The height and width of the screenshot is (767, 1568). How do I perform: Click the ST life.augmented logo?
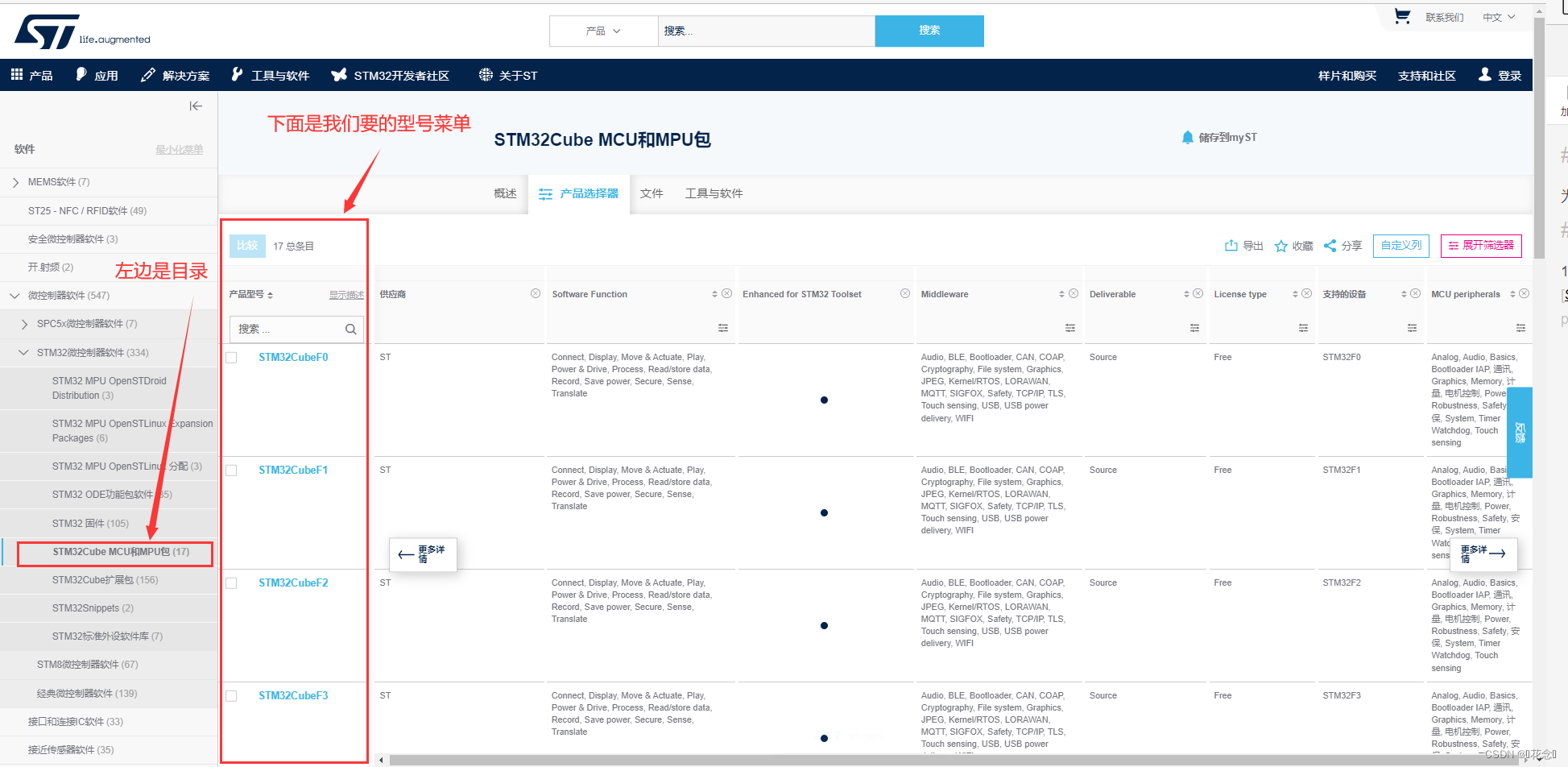tap(82, 31)
